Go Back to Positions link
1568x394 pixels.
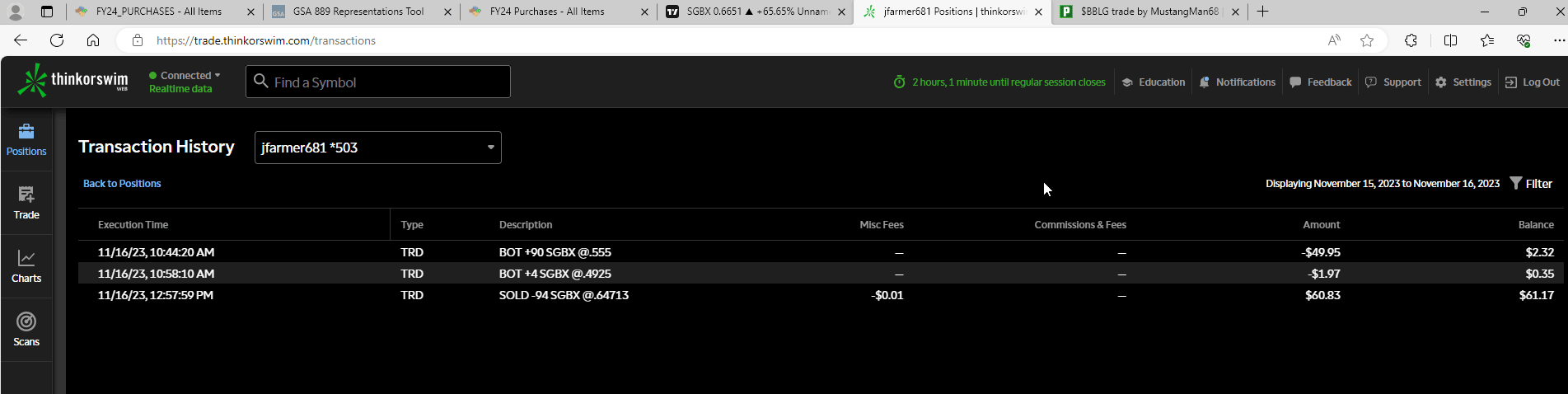point(122,184)
